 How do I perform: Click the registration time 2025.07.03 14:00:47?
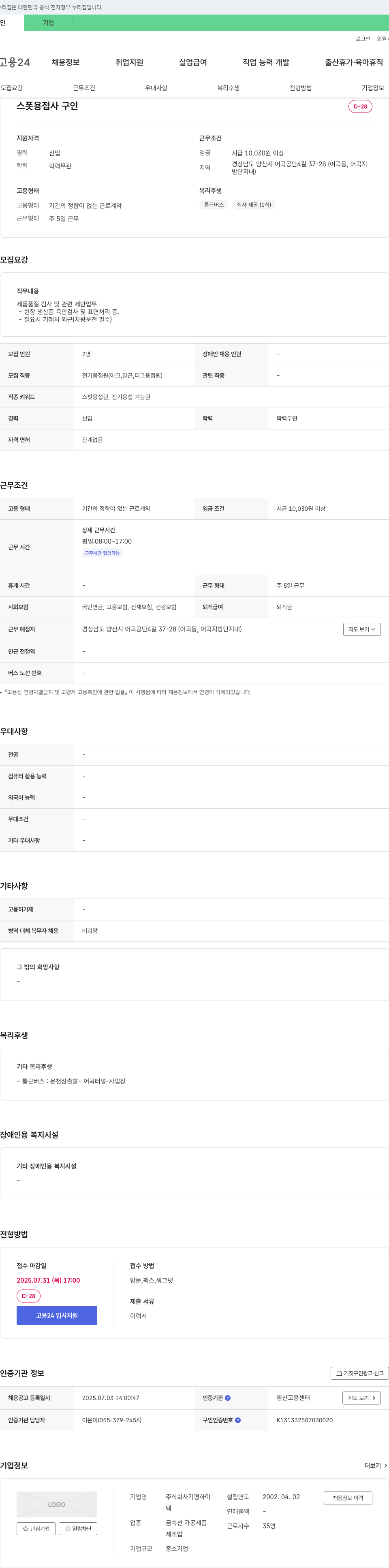[110, 1398]
